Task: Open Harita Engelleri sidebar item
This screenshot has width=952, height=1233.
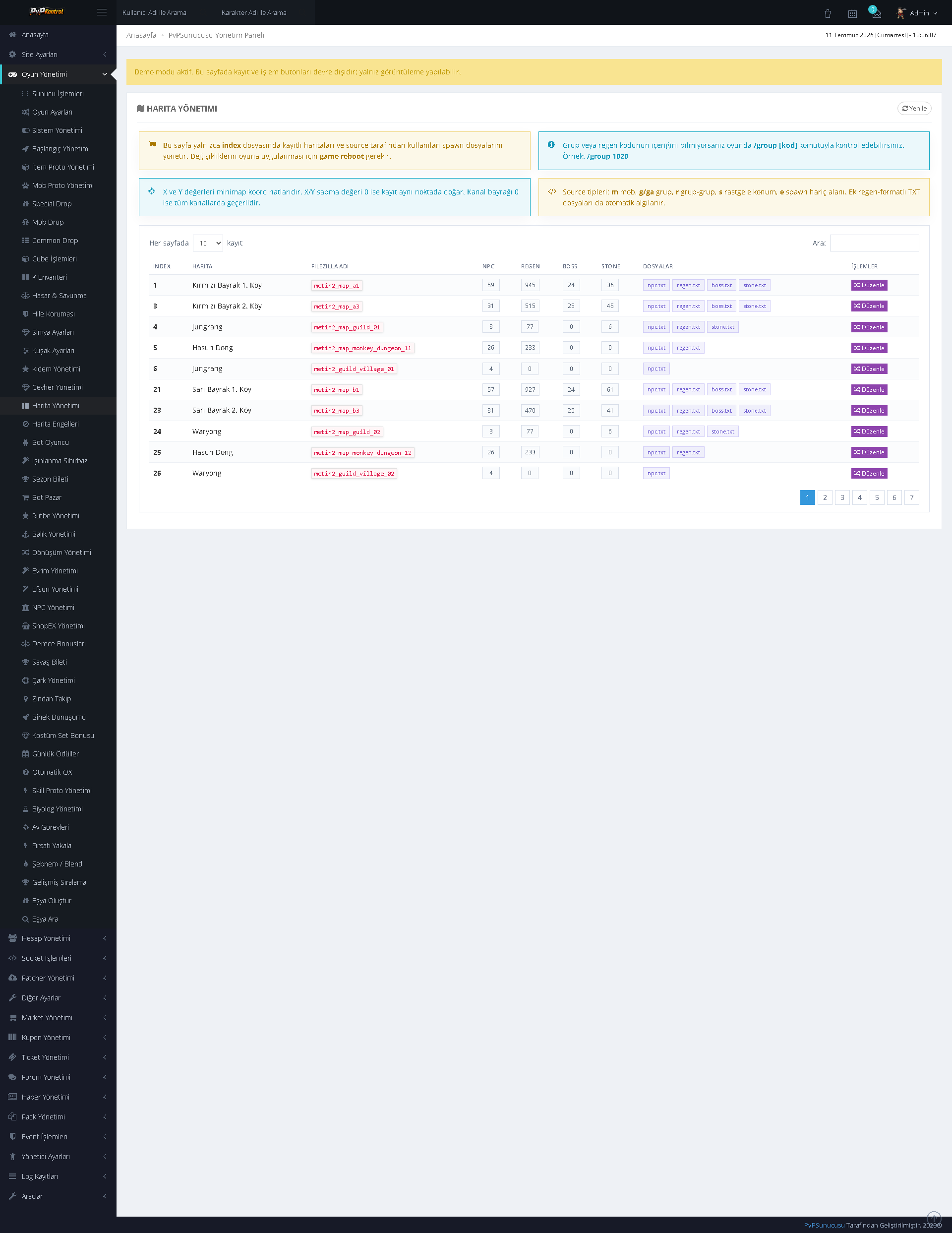Action: pyautogui.click(x=58, y=424)
